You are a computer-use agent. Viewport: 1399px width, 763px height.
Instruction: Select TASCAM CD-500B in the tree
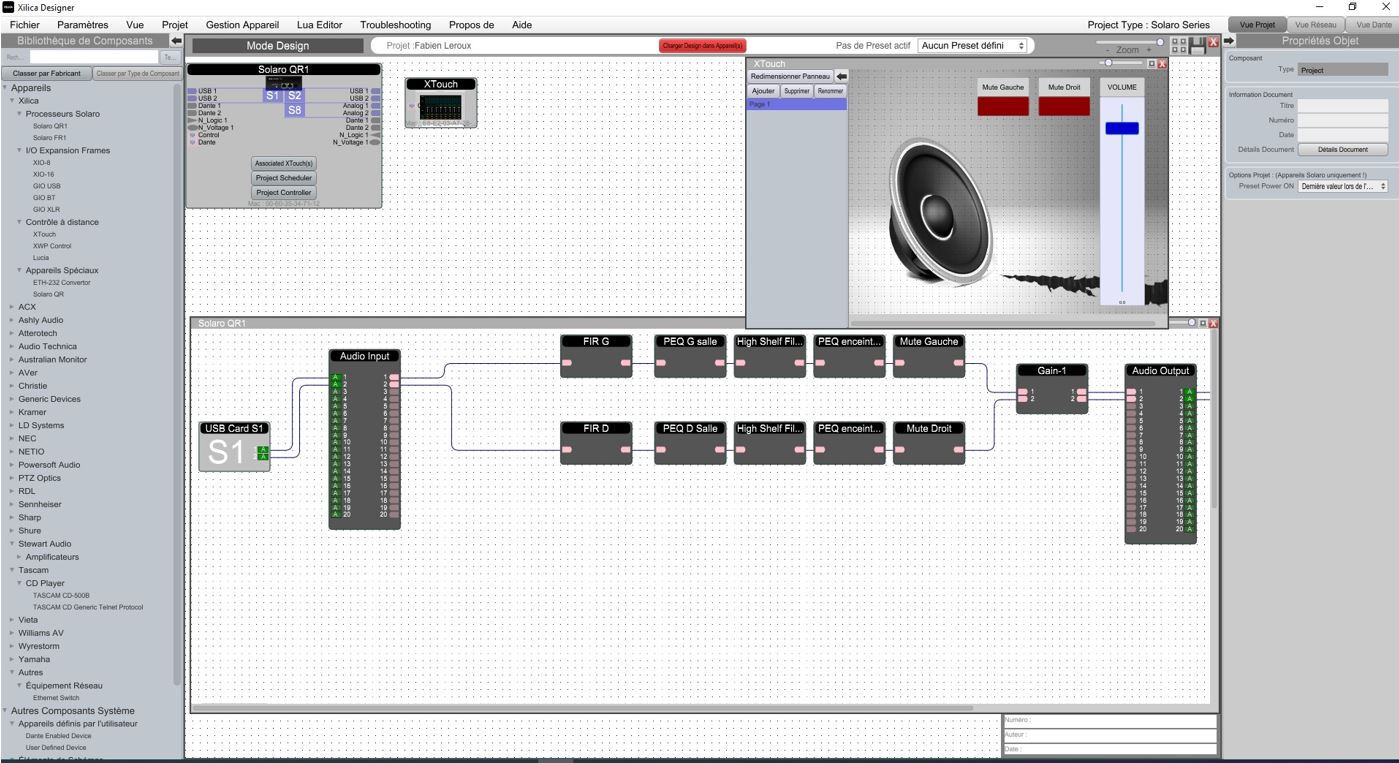[x=61, y=595]
